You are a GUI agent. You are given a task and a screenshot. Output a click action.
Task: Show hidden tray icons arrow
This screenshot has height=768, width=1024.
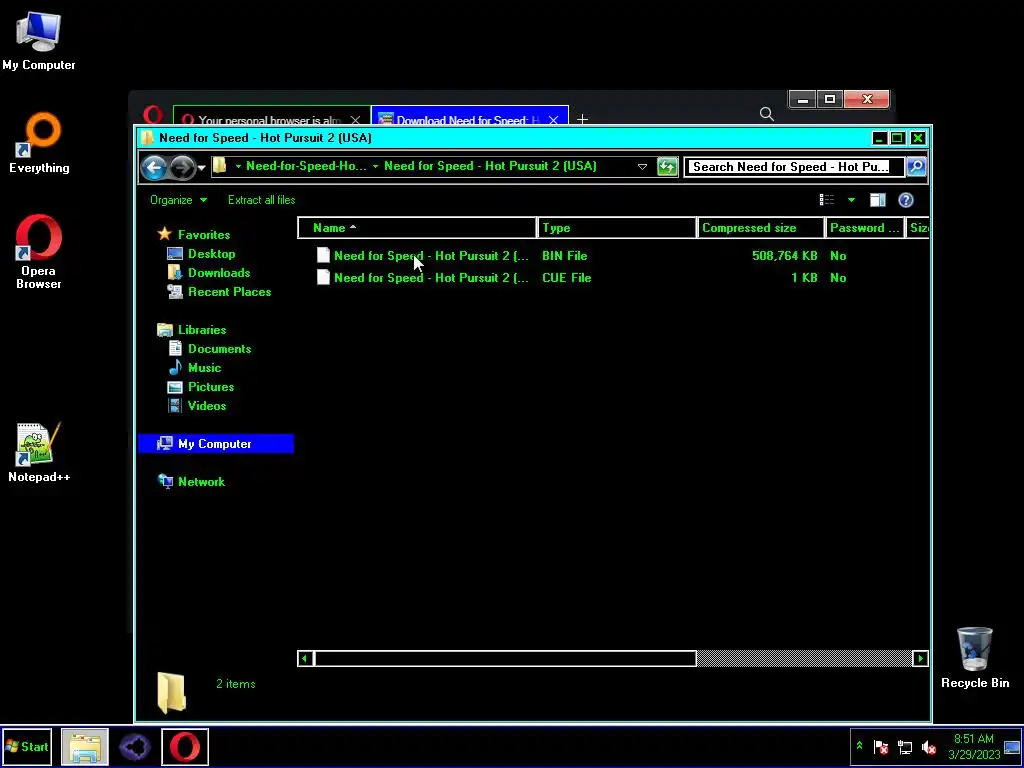click(x=859, y=746)
